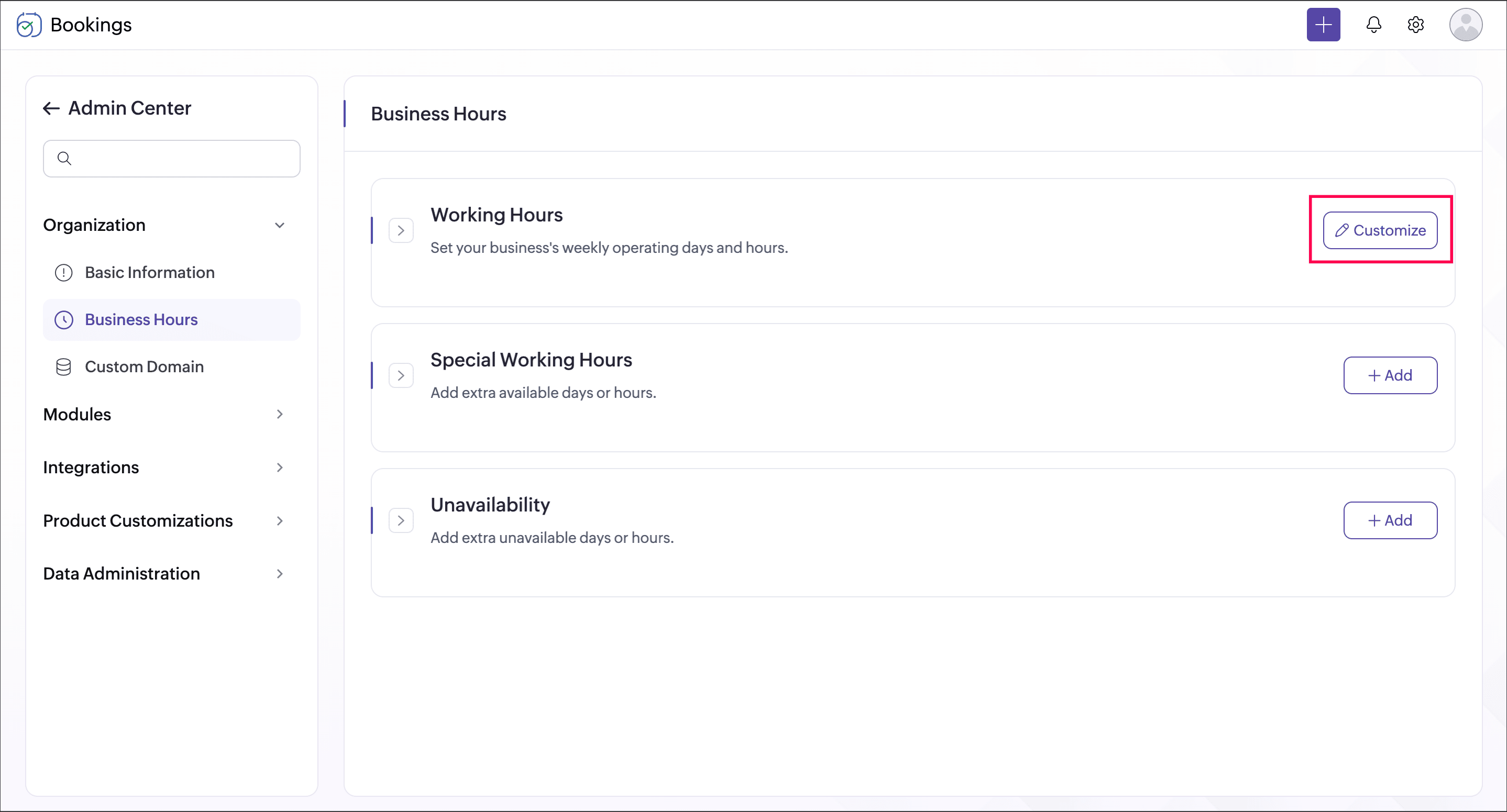This screenshot has height=812, width=1507.
Task: Click 'Add extra unavailable days or hours.' text
Action: pyautogui.click(x=552, y=538)
